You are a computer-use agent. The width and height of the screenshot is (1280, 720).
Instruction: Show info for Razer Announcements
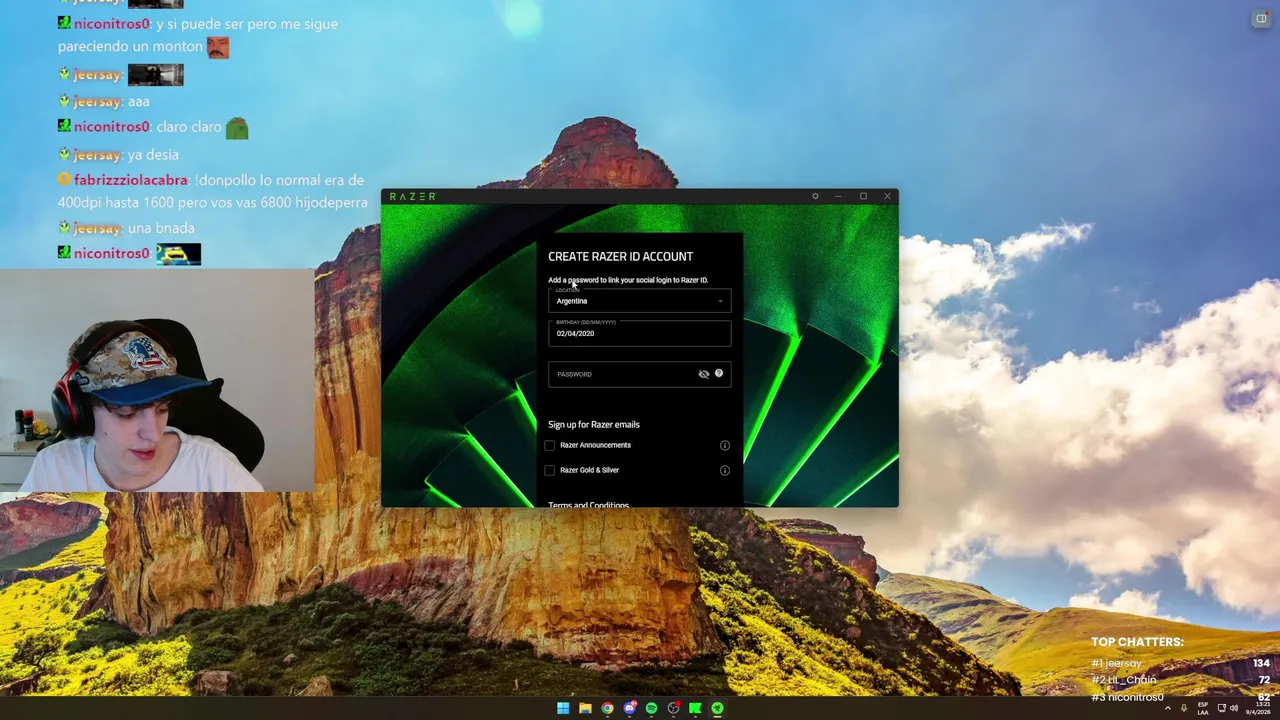pyautogui.click(x=725, y=446)
